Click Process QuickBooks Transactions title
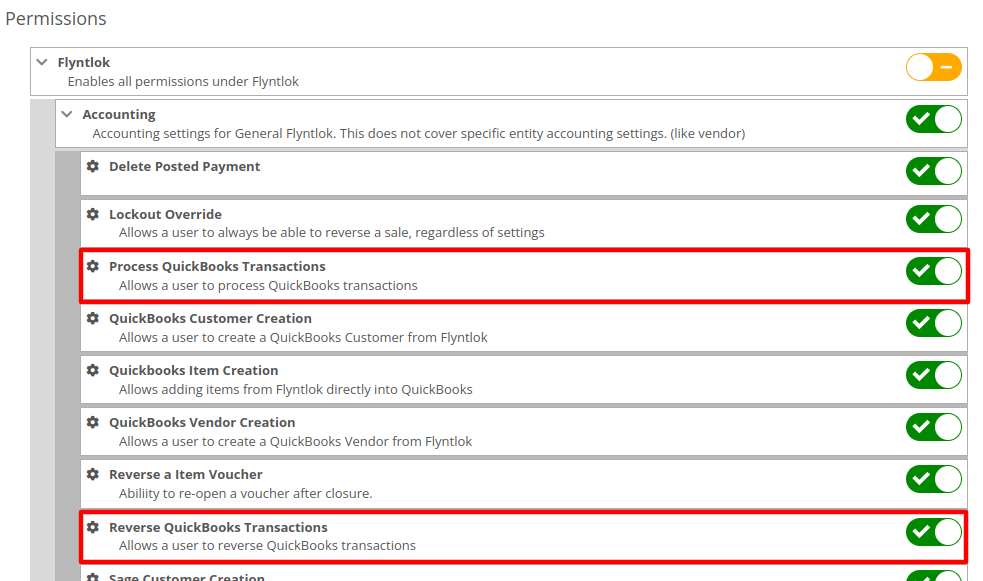The image size is (983, 581). tap(217, 266)
